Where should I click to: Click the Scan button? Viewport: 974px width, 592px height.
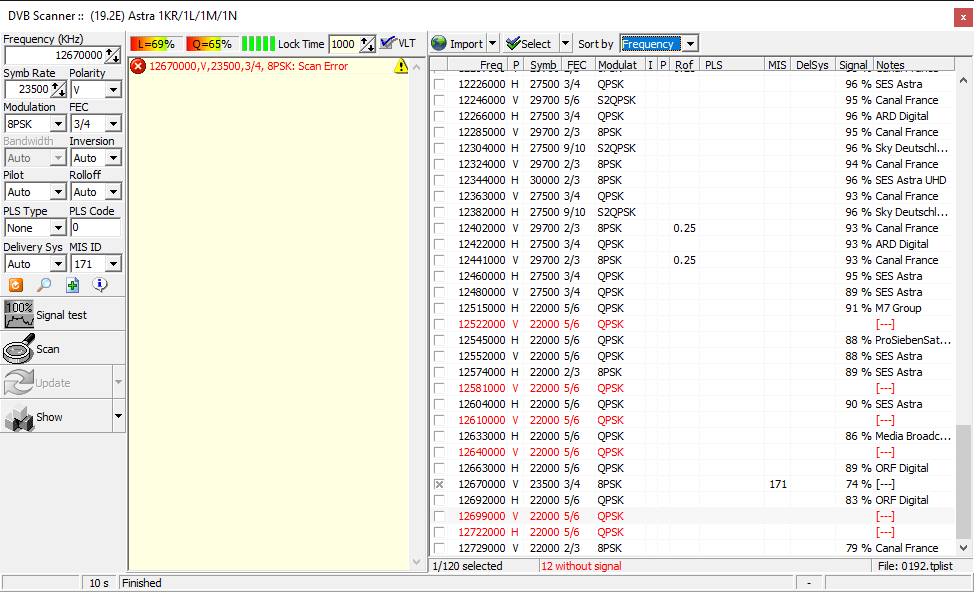click(x=63, y=349)
